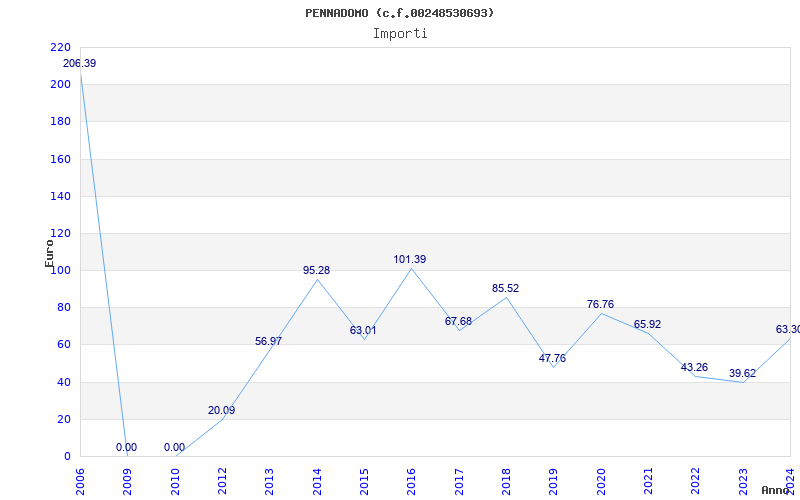
Task: Click y-axis tick label 60
Action: [x=63, y=345]
